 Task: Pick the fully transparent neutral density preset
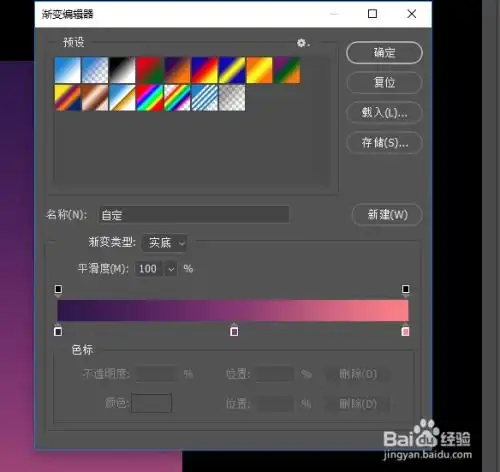pos(232,97)
